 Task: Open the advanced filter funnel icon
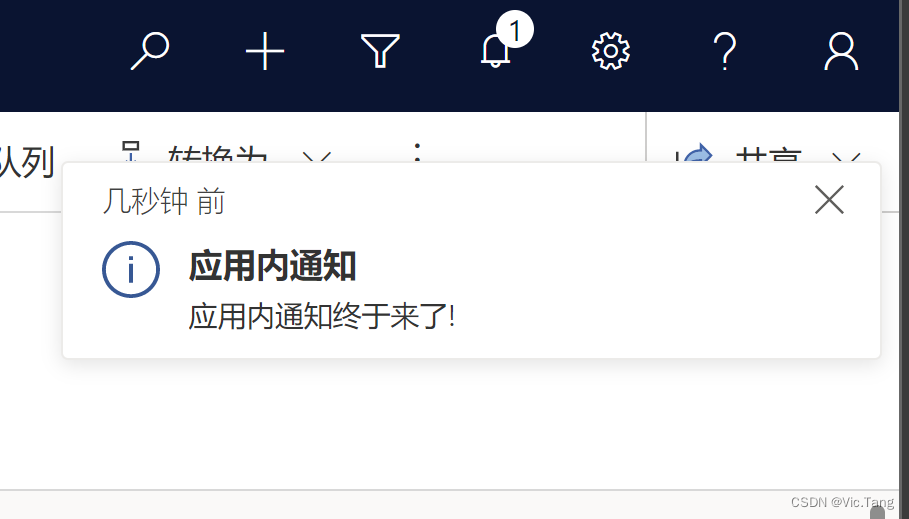[380, 51]
